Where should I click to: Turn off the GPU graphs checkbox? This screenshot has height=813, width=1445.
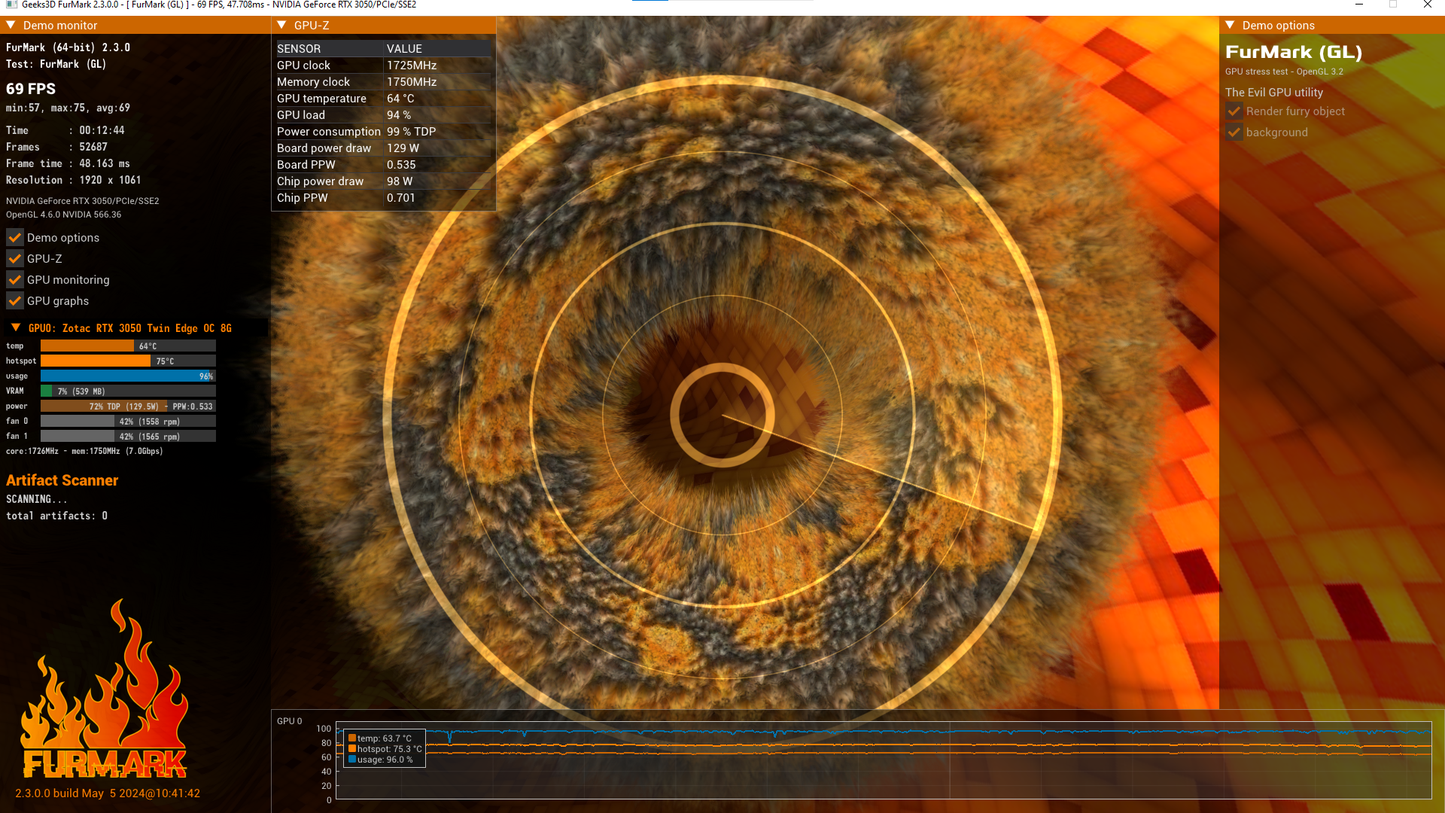[15, 301]
